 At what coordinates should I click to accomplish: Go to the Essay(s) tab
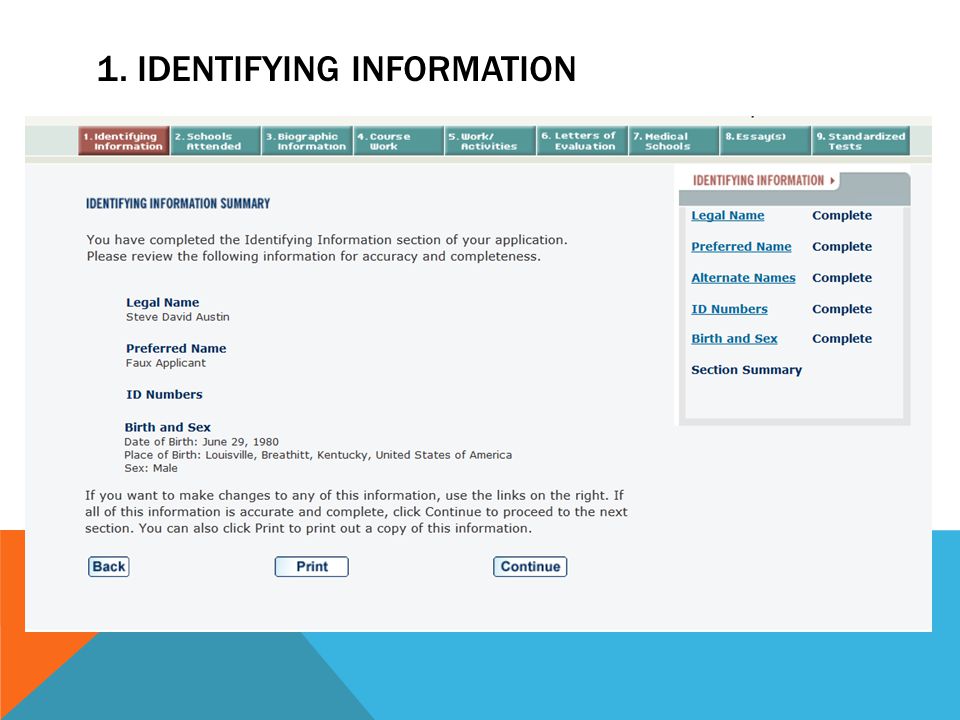[765, 141]
